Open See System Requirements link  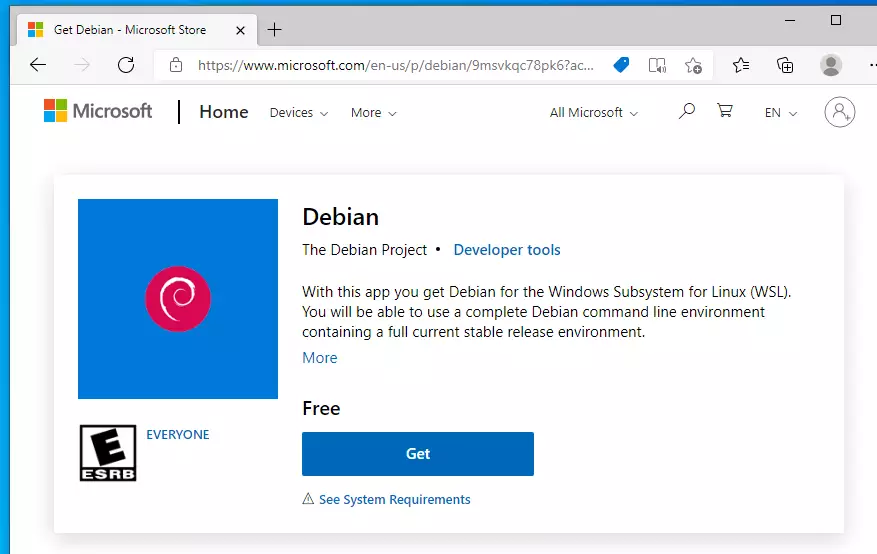coord(394,499)
